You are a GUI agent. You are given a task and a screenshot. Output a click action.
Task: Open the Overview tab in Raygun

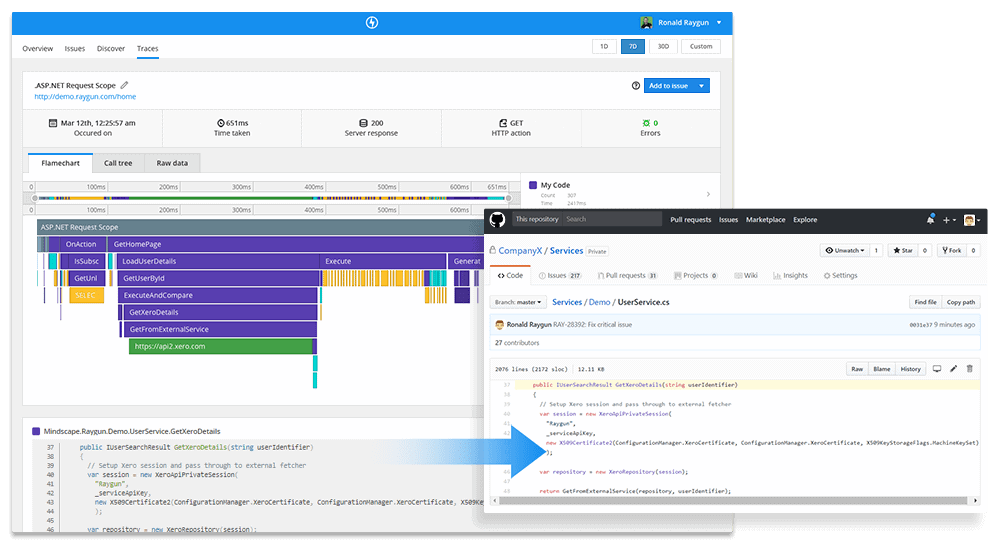(x=37, y=48)
